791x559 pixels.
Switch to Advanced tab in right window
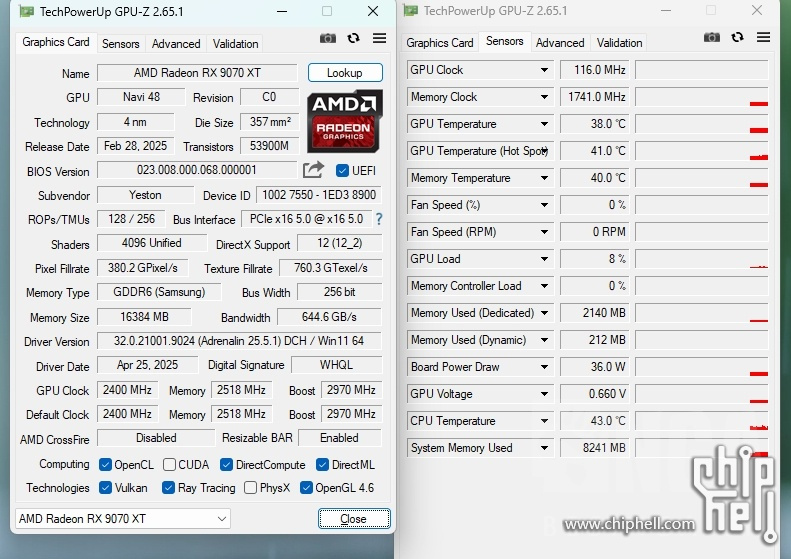click(560, 43)
